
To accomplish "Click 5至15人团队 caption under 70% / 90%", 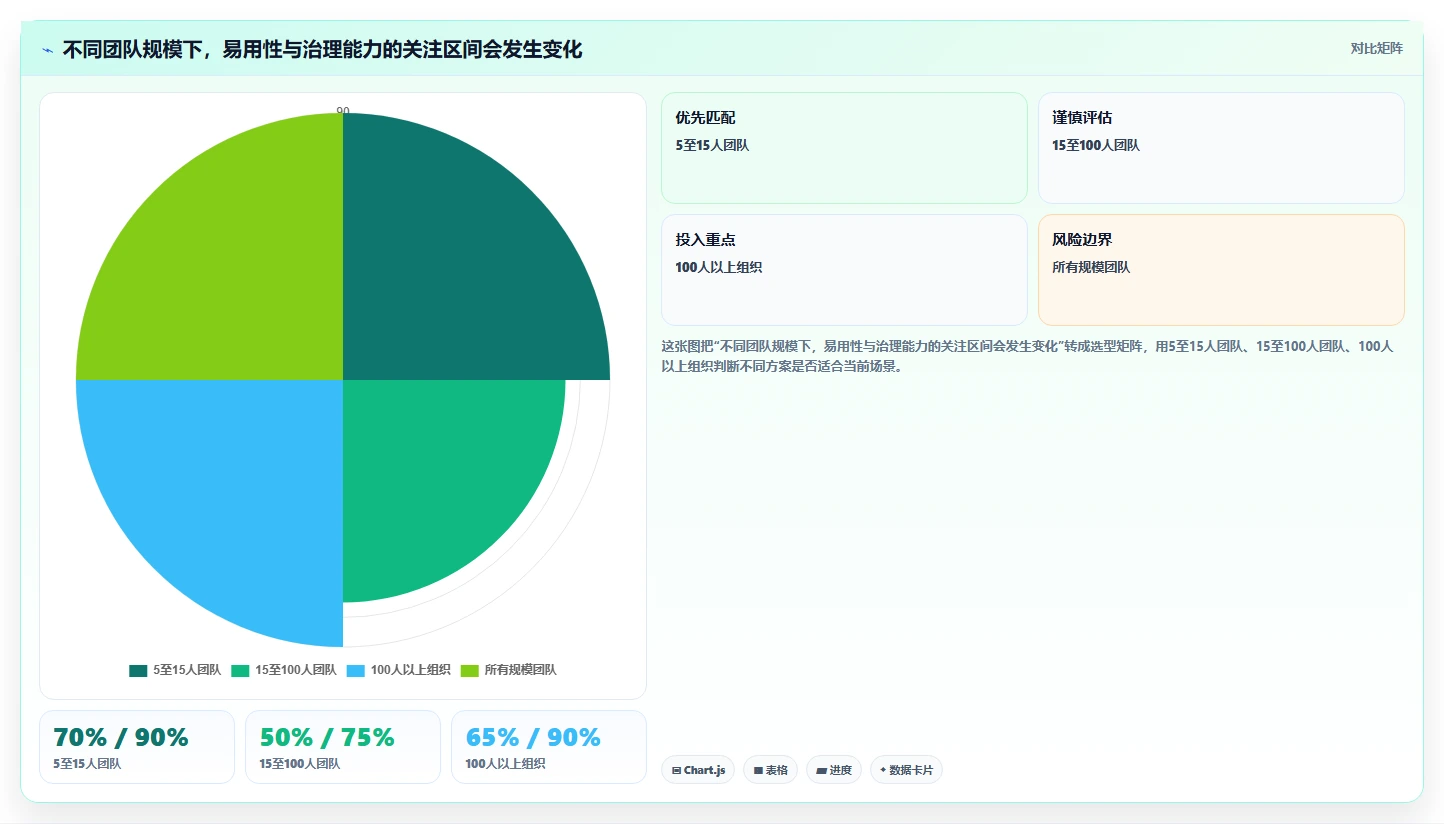I will pyautogui.click(x=87, y=764).
